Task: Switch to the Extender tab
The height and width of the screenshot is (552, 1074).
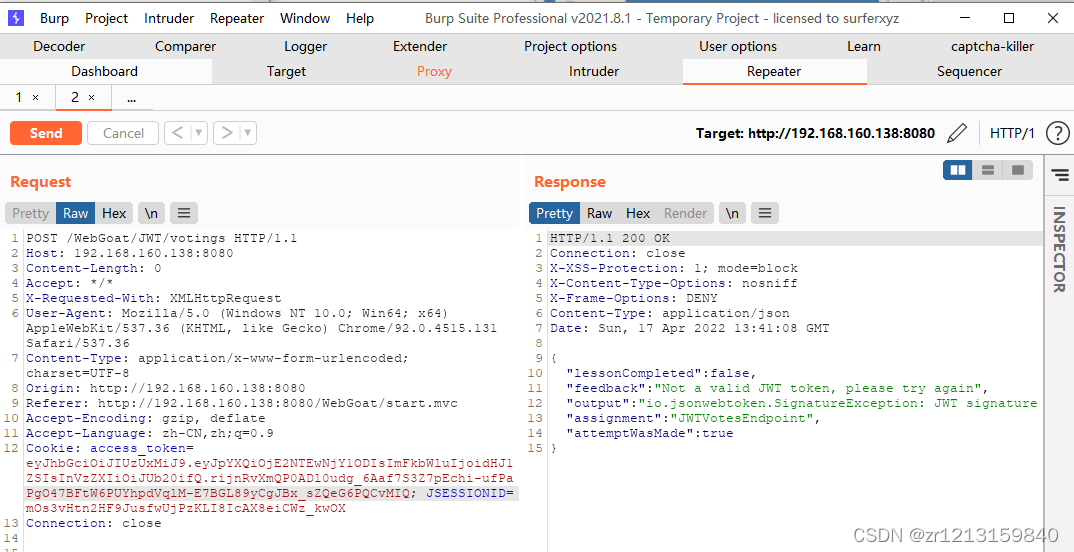Action: click(420, 47)
